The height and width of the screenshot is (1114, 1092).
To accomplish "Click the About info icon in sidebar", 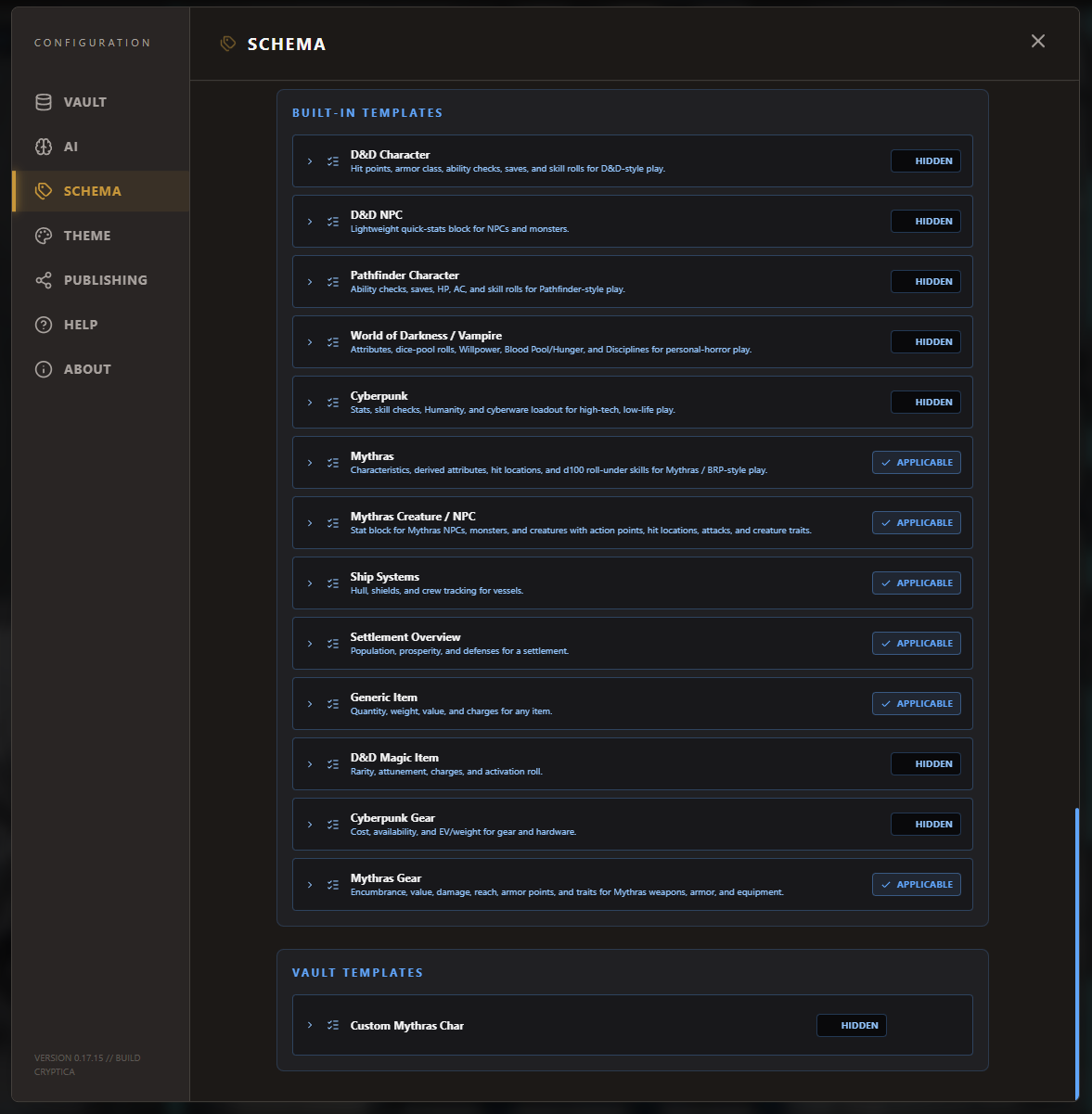I will point(44,369).
